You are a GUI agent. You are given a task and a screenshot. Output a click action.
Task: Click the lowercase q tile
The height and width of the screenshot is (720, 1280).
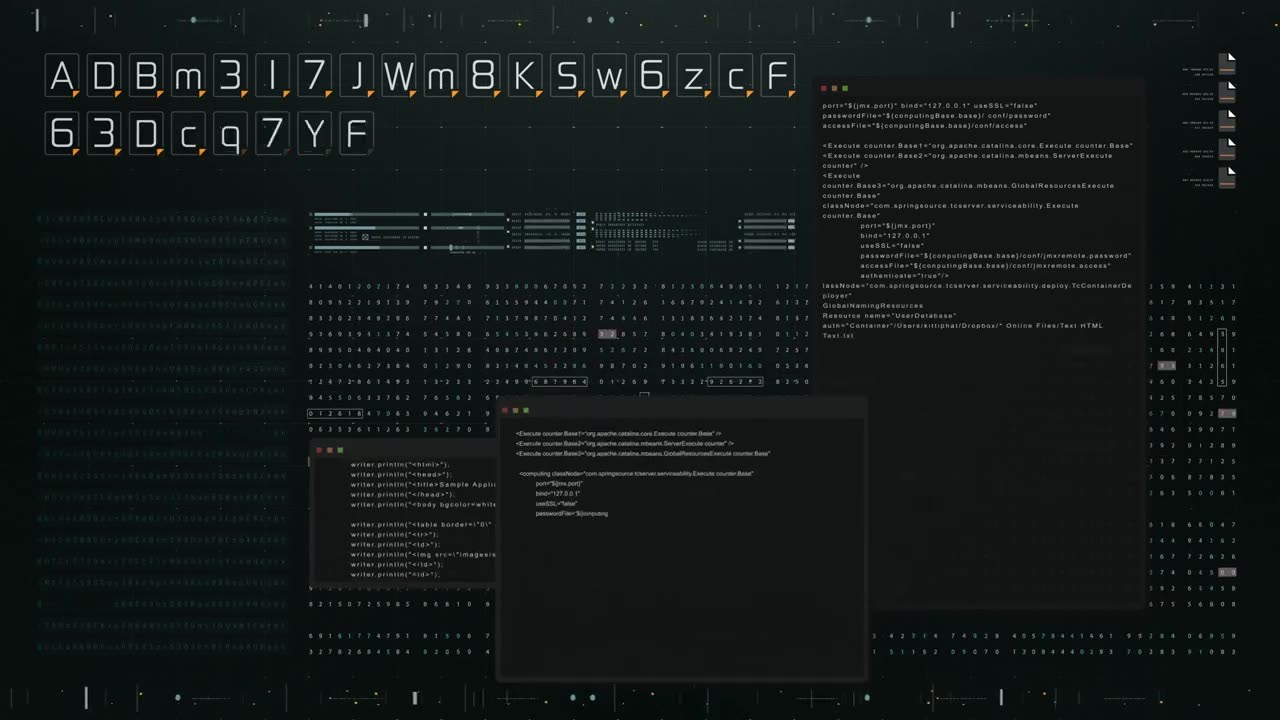(230, 133)
